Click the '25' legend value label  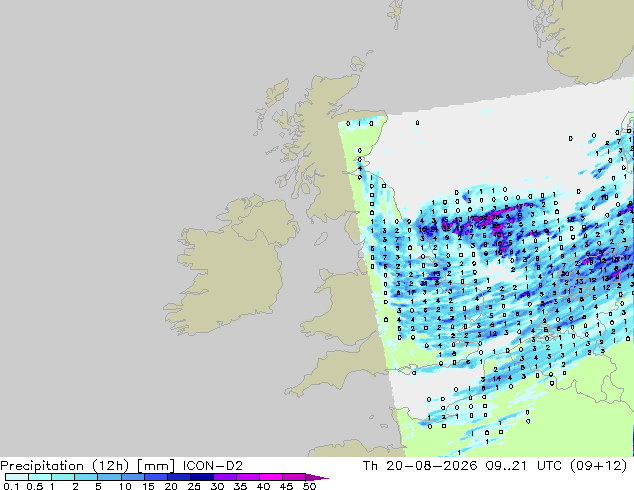click(194, 486)
